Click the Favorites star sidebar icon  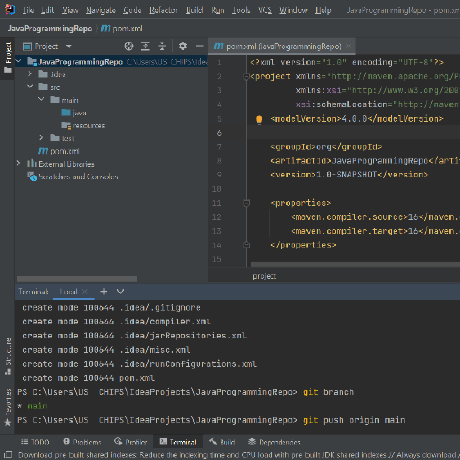click(x=8, y=423)
